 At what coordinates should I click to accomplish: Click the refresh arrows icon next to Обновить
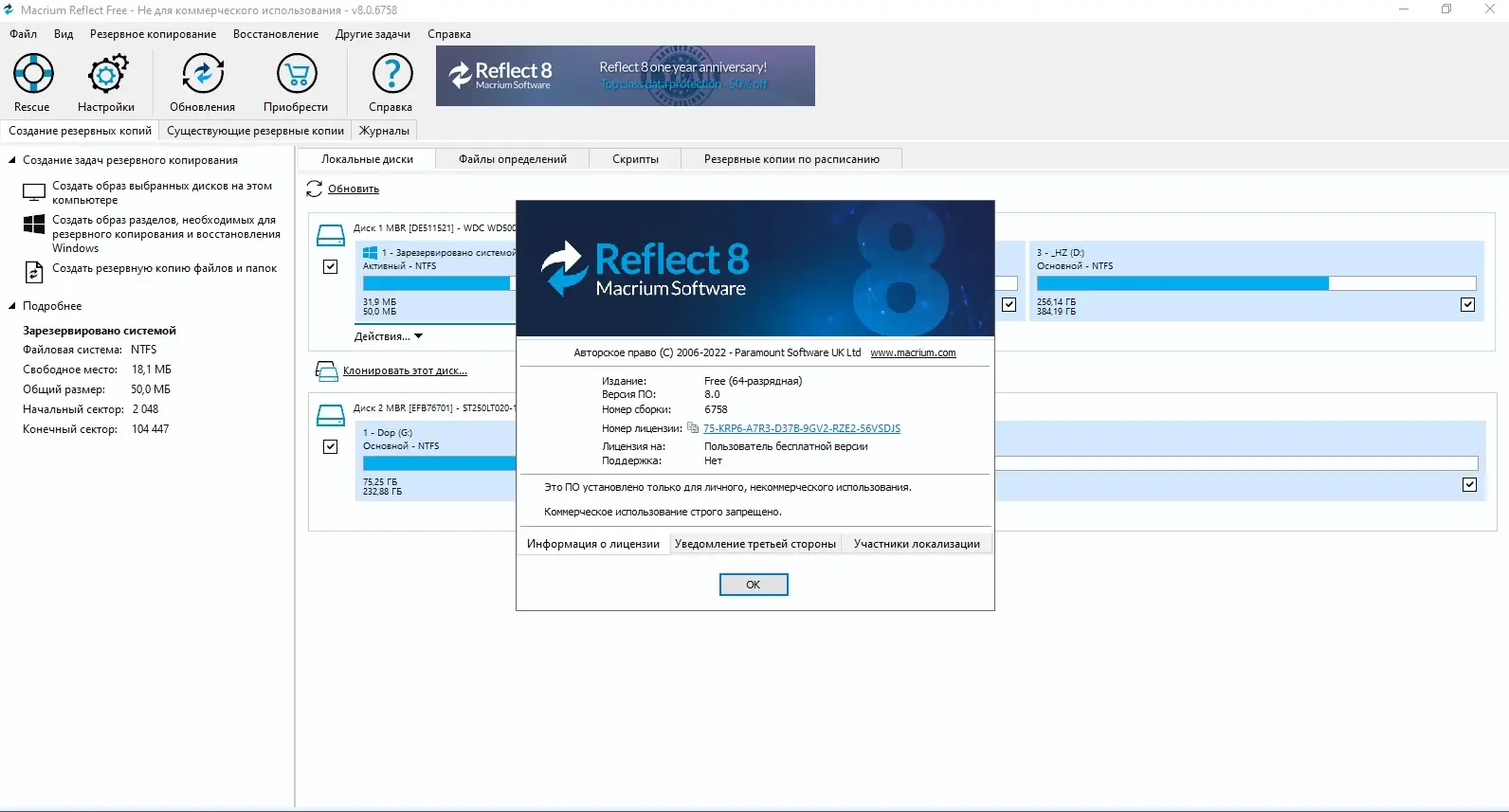coord(315,189)
